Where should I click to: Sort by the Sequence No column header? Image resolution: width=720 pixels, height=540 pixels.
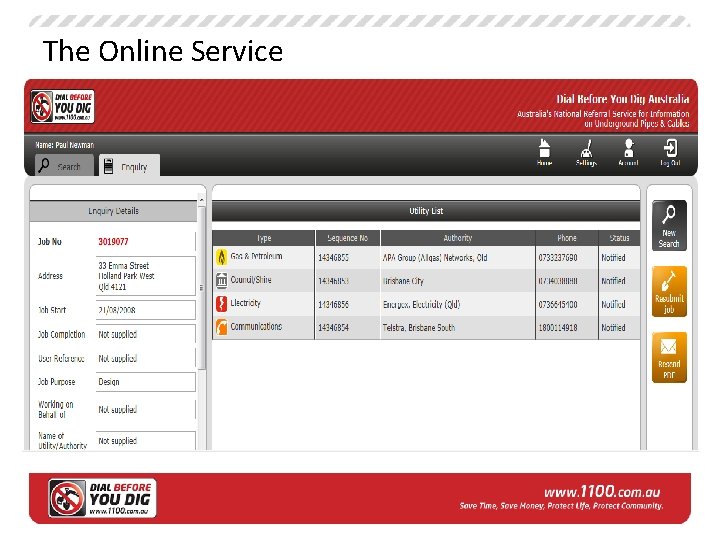(x=348, y=238)
